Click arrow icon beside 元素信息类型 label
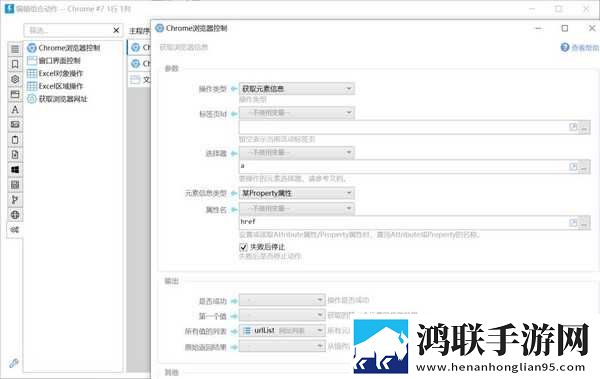 click(x=234, y=193)
